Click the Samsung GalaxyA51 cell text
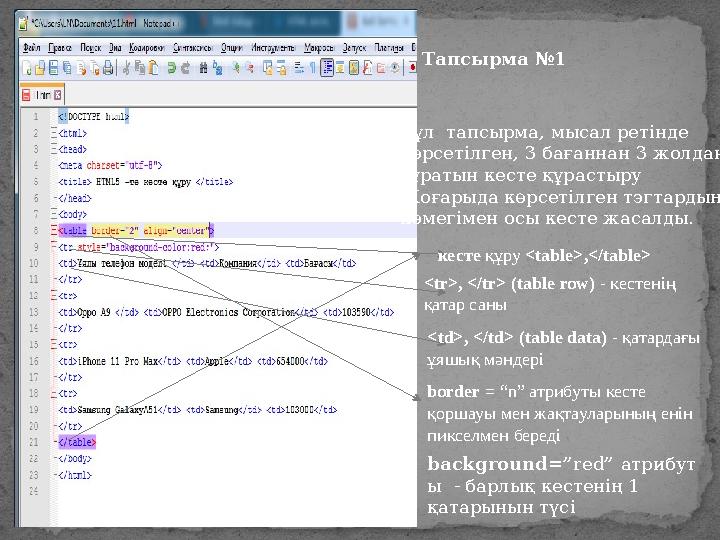 pyautogui.click(x=118, y=410)
